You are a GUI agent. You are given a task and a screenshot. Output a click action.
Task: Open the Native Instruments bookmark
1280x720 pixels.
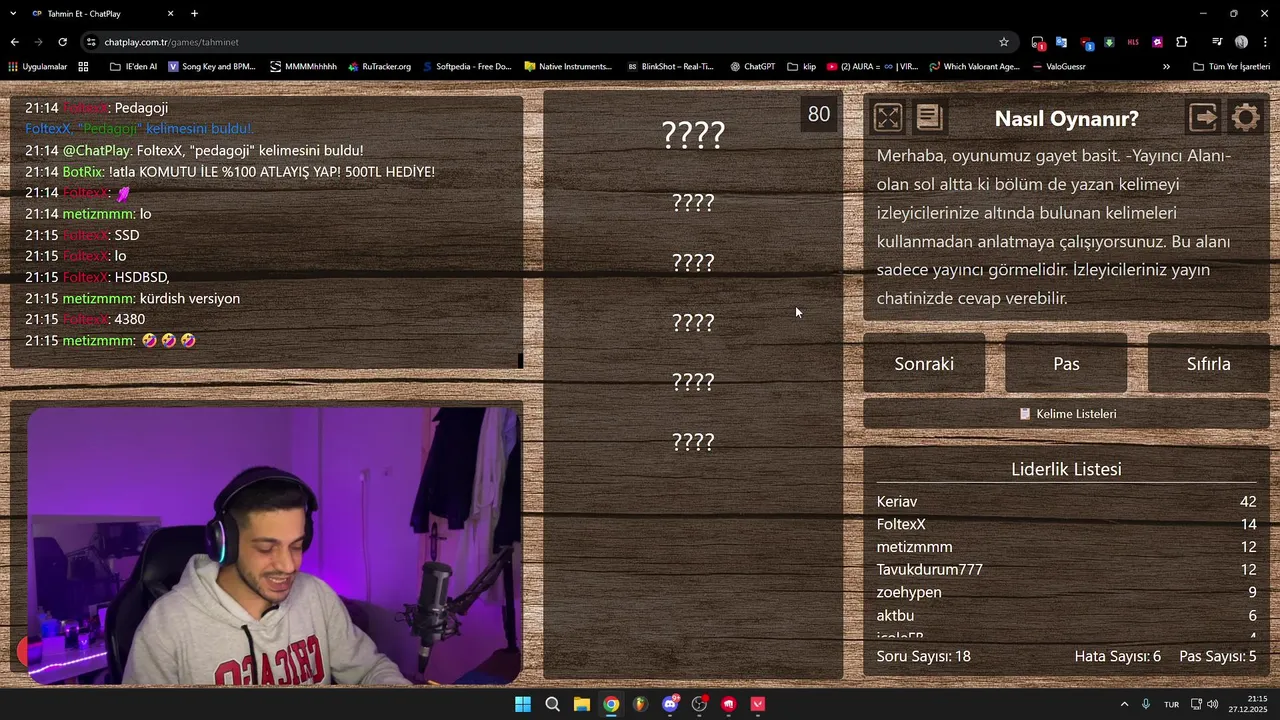568,67
